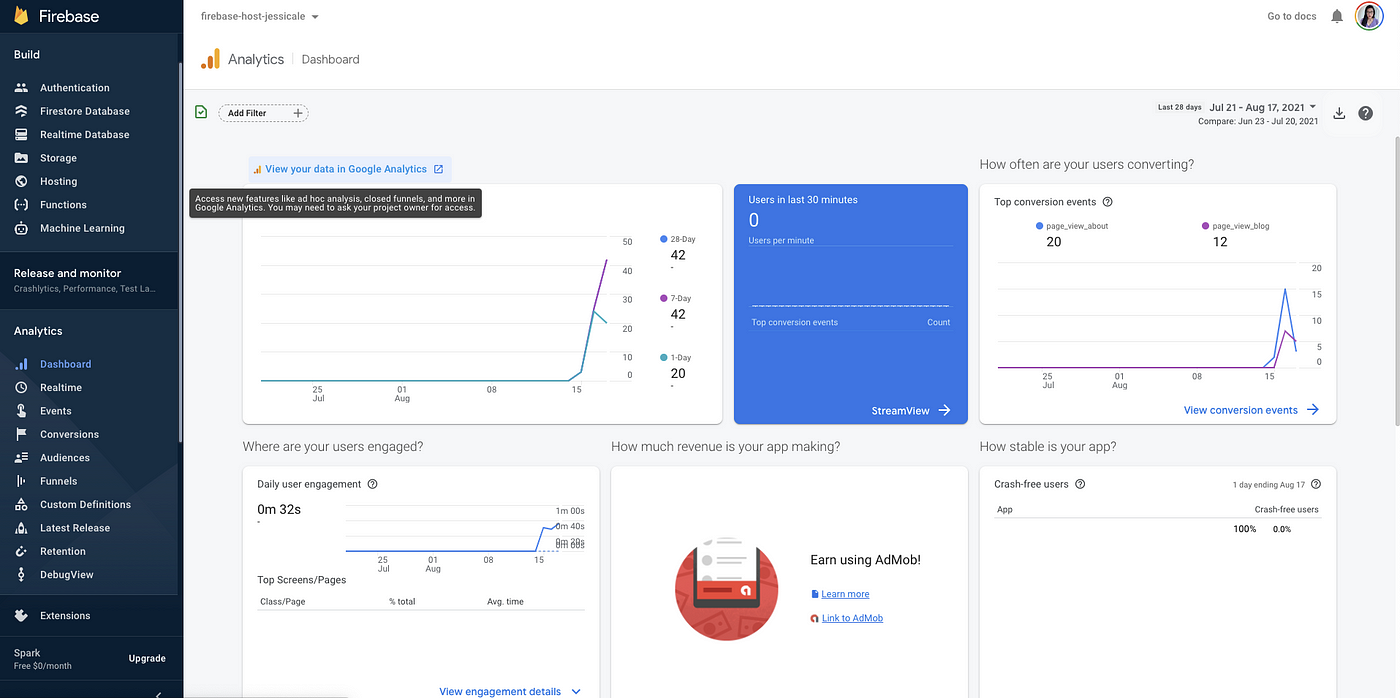Click the Class/Page column header

pos(282,602)
